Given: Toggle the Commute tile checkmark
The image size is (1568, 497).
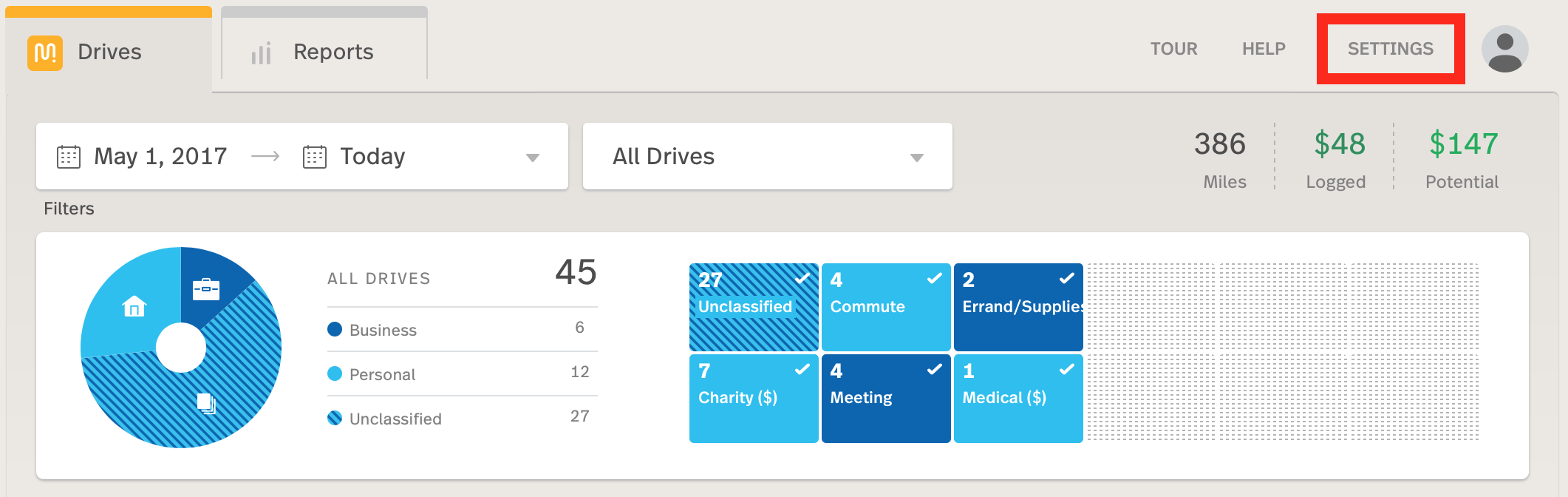Looking at the screenshot, I should coord(935,279).
